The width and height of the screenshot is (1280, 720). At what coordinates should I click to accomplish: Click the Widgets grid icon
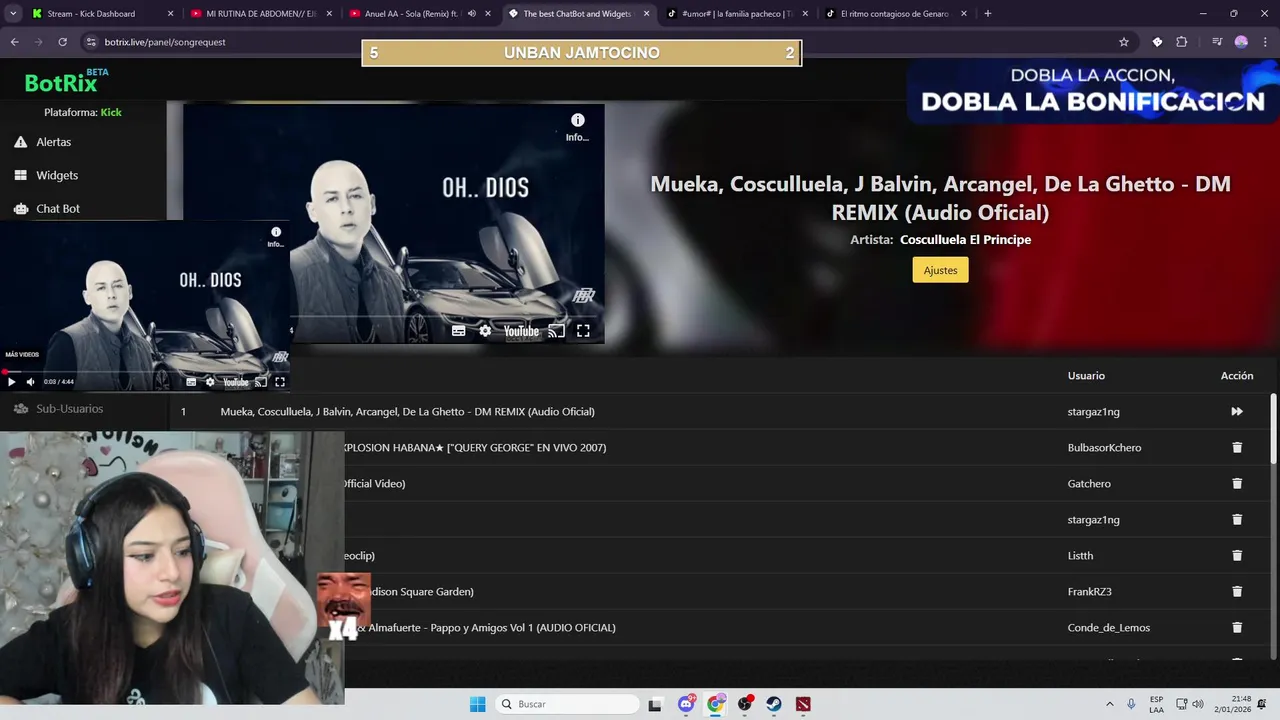(20, 175)
